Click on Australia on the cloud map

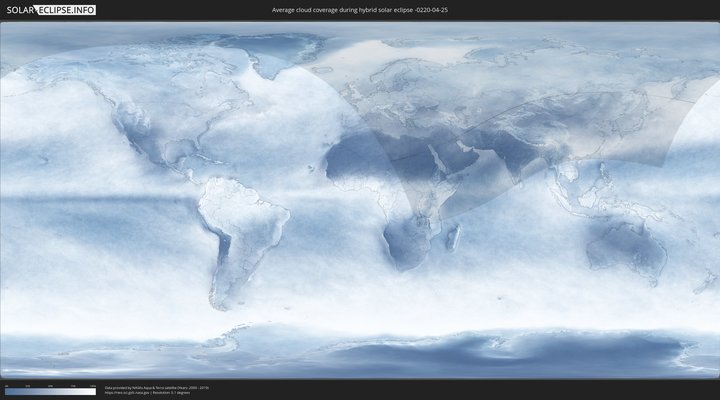[x=625, y=245]
